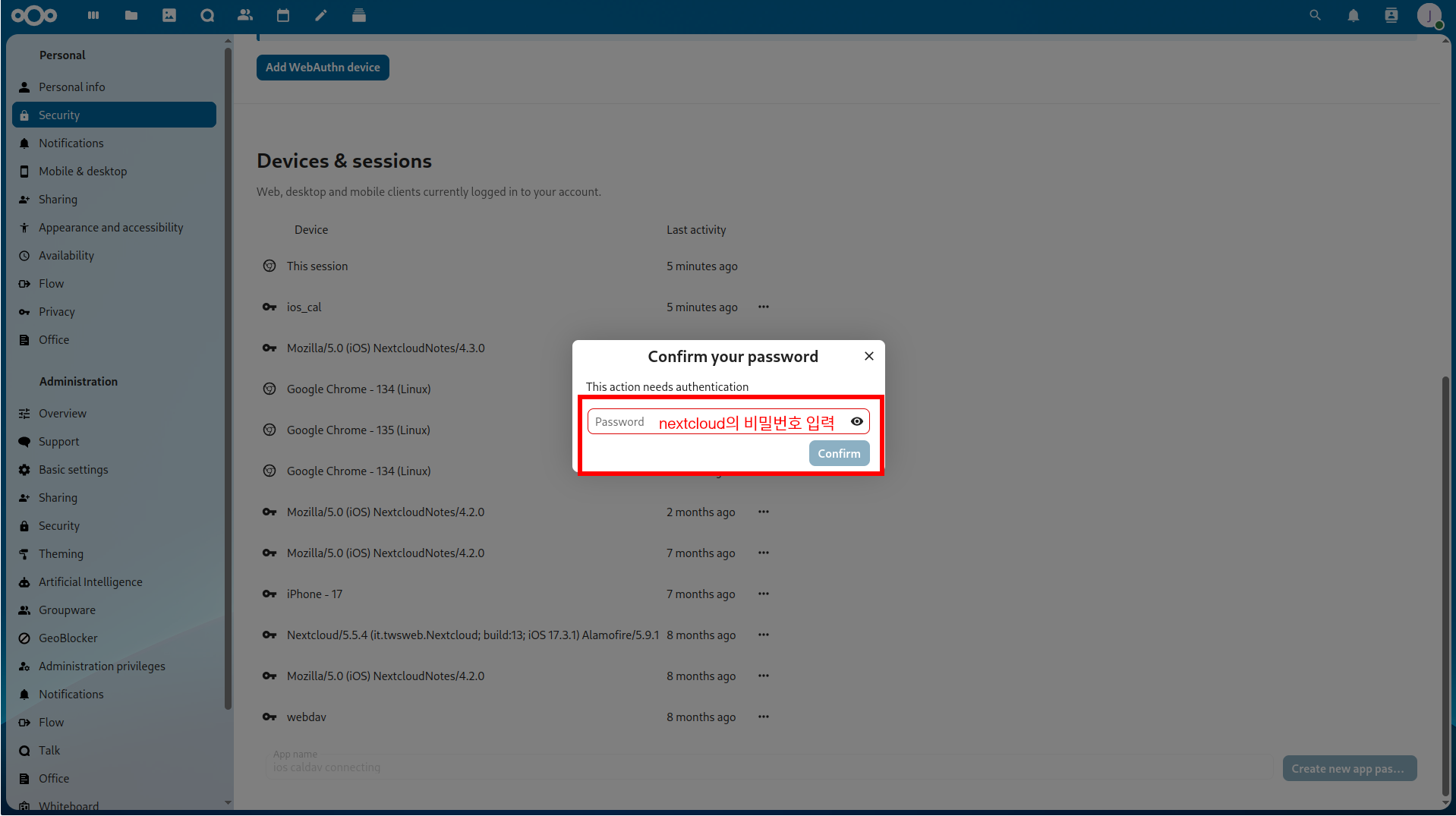
Task: Click the search magnifier icon
Action: pos(1315,15)
